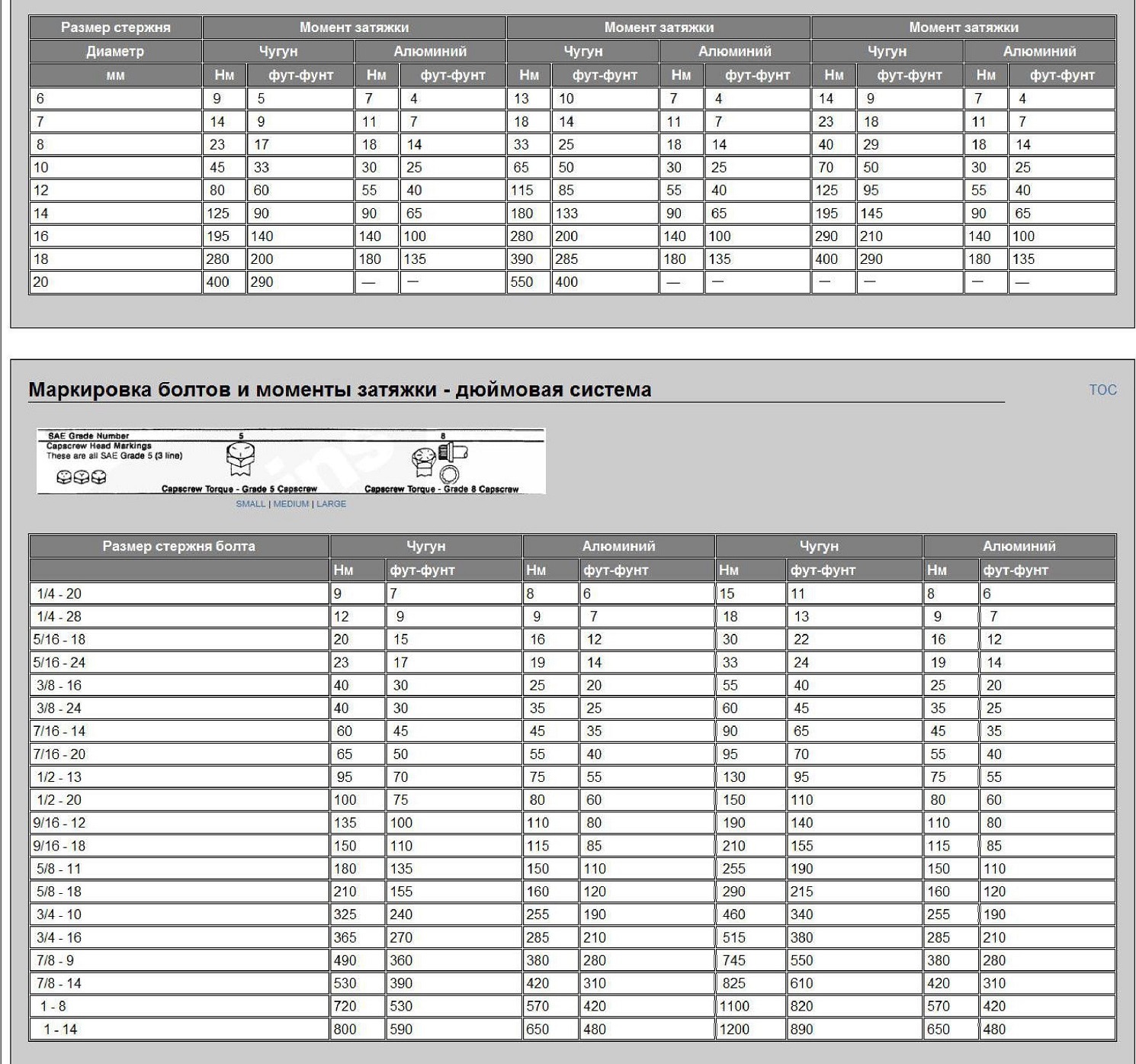This screenshot has width=1136, height=1064.
Task: Select the '1/2 - 20' bolt size row
Action: [x=573, y=799]
